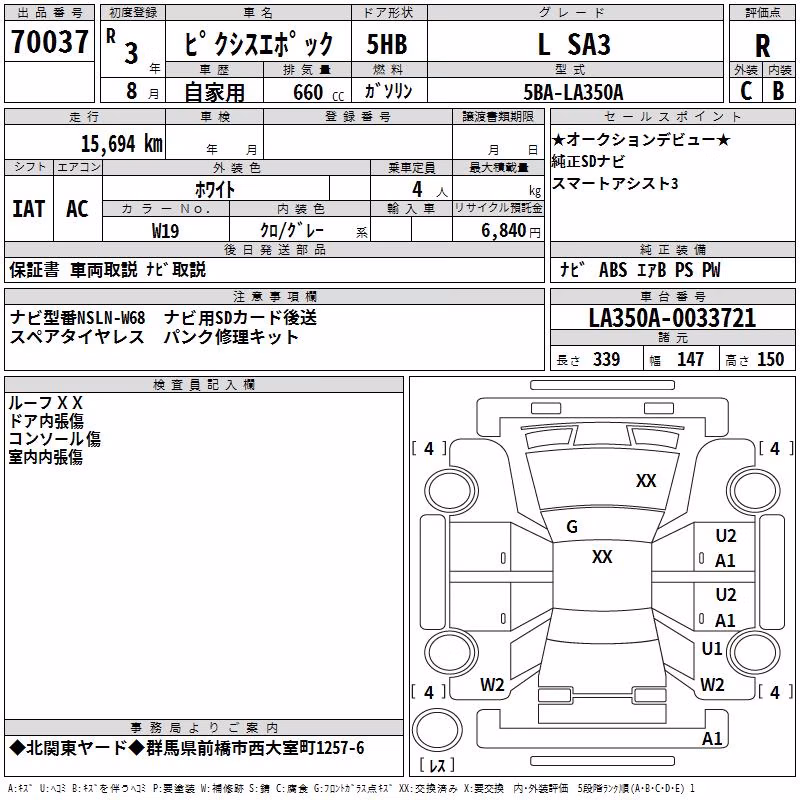
Task: Select the car name ピクシスエポック
Action: tap(258, 44)
